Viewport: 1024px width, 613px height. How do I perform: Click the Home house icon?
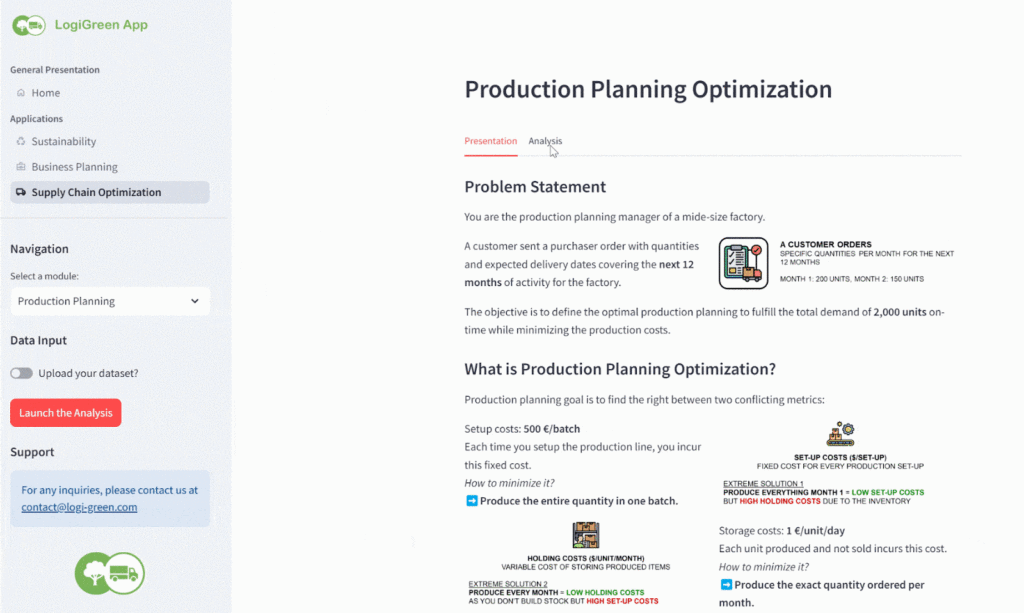(21, 93)
